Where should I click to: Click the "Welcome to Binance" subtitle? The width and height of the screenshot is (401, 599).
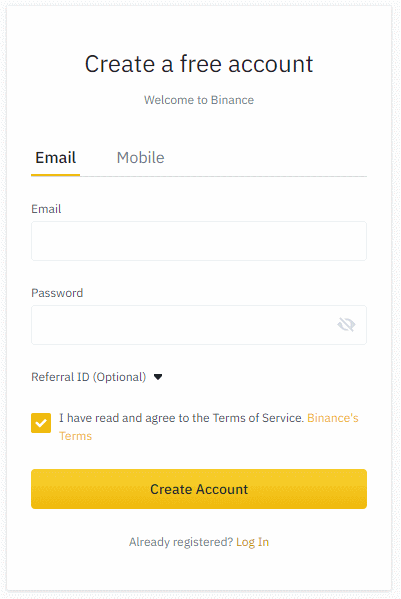[199, 100]
